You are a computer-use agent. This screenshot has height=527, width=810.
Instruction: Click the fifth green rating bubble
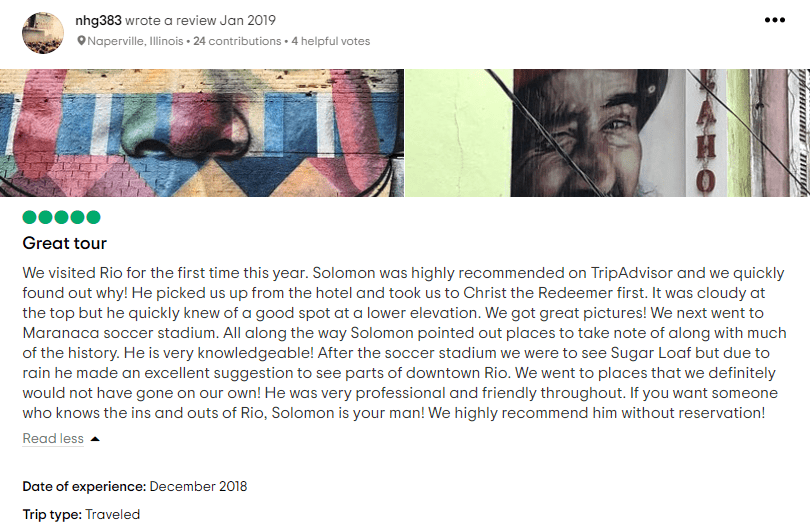click(93, 217)
